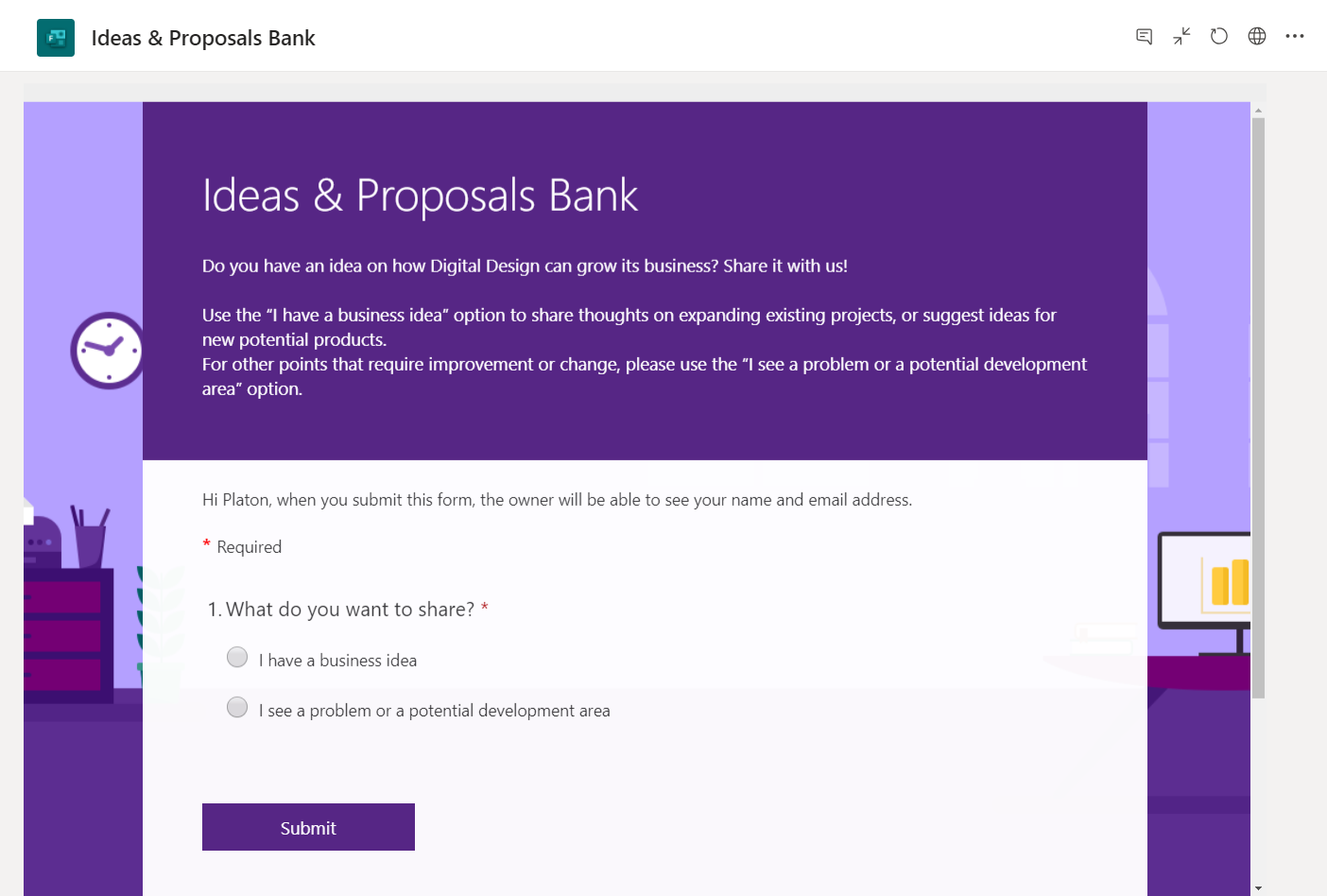Image resolution: width=1327 pixels, height=896 pixels.
Task: Choose the "I see a problem" radio button
Action: click(x=237, y=708)
